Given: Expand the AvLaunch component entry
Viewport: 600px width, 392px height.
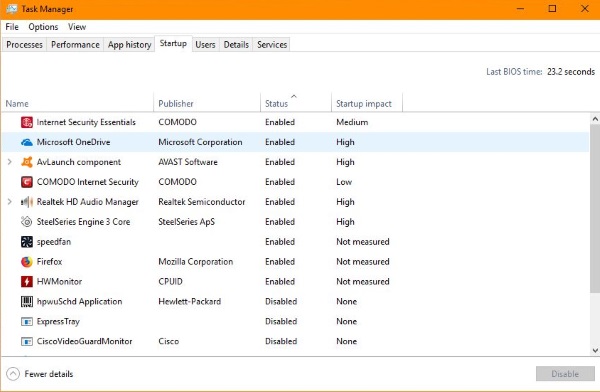Looking at the screenshot, I should coord(10,162).
